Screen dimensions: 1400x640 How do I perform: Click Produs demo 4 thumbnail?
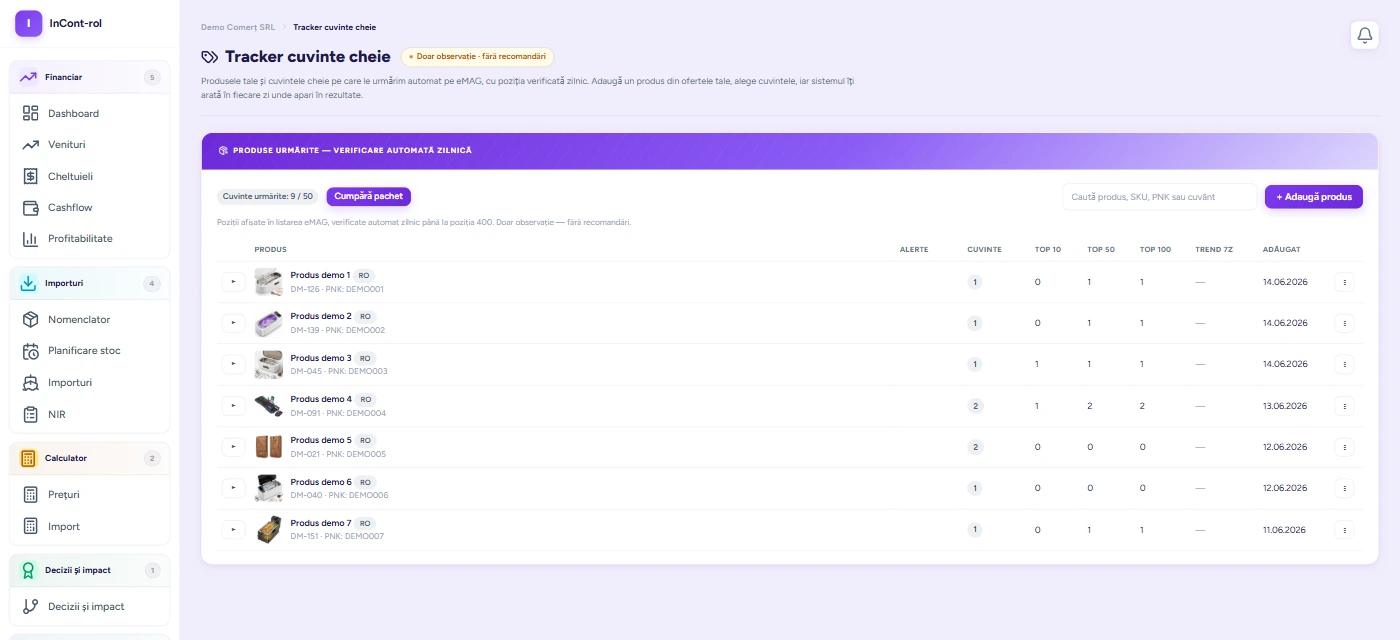[268, 406]
